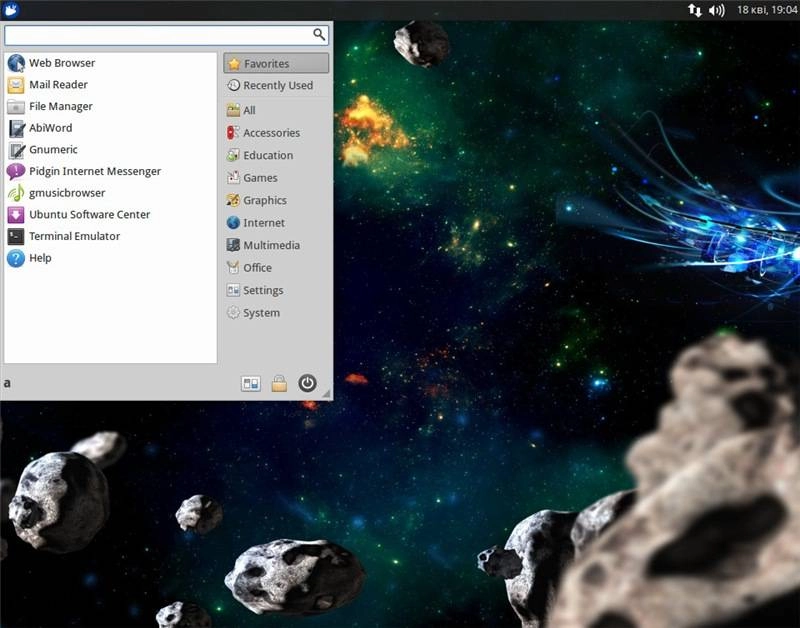Viewport: 800px width, 628px height.
Task: Open Games category
Action: (x=276, y=178)
